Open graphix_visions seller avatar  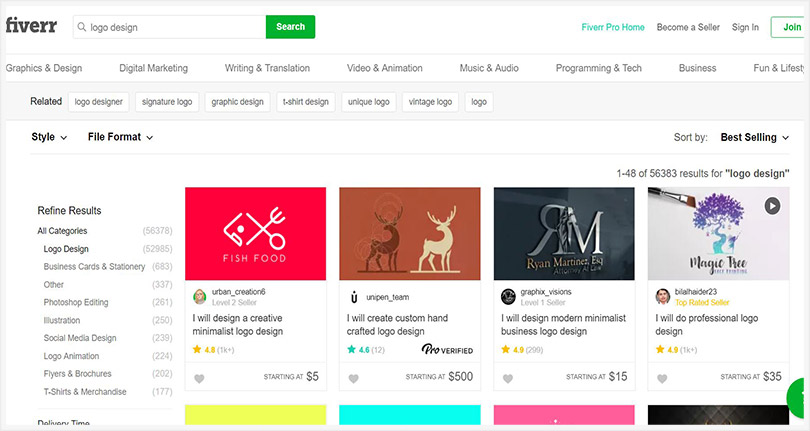pos(508,297)
